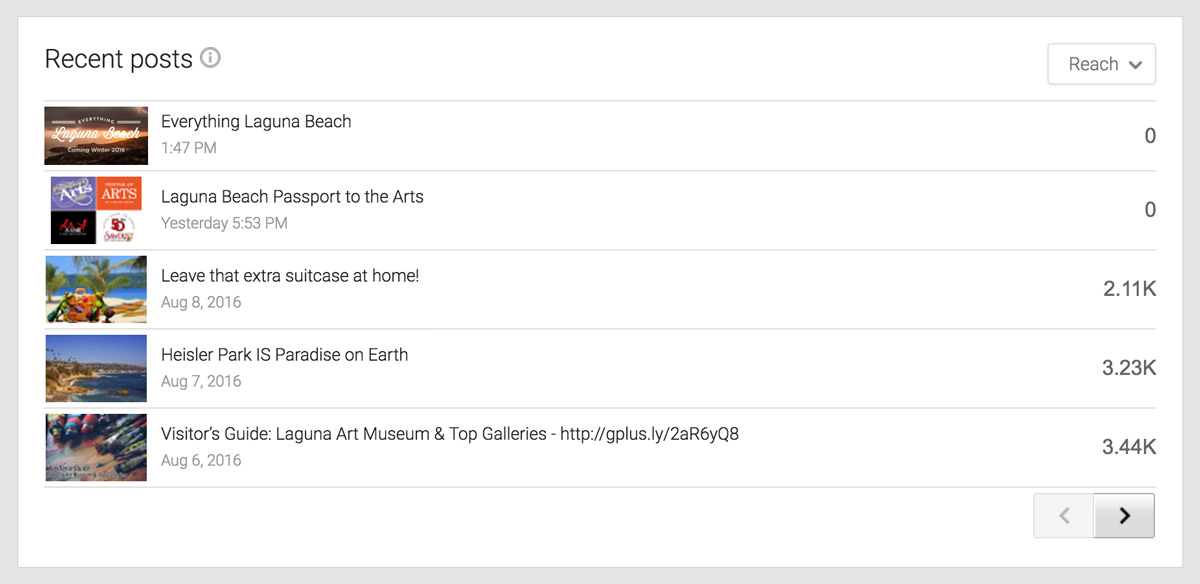Click the Yesterday 5:53 PM timestamp

[224, 223]
